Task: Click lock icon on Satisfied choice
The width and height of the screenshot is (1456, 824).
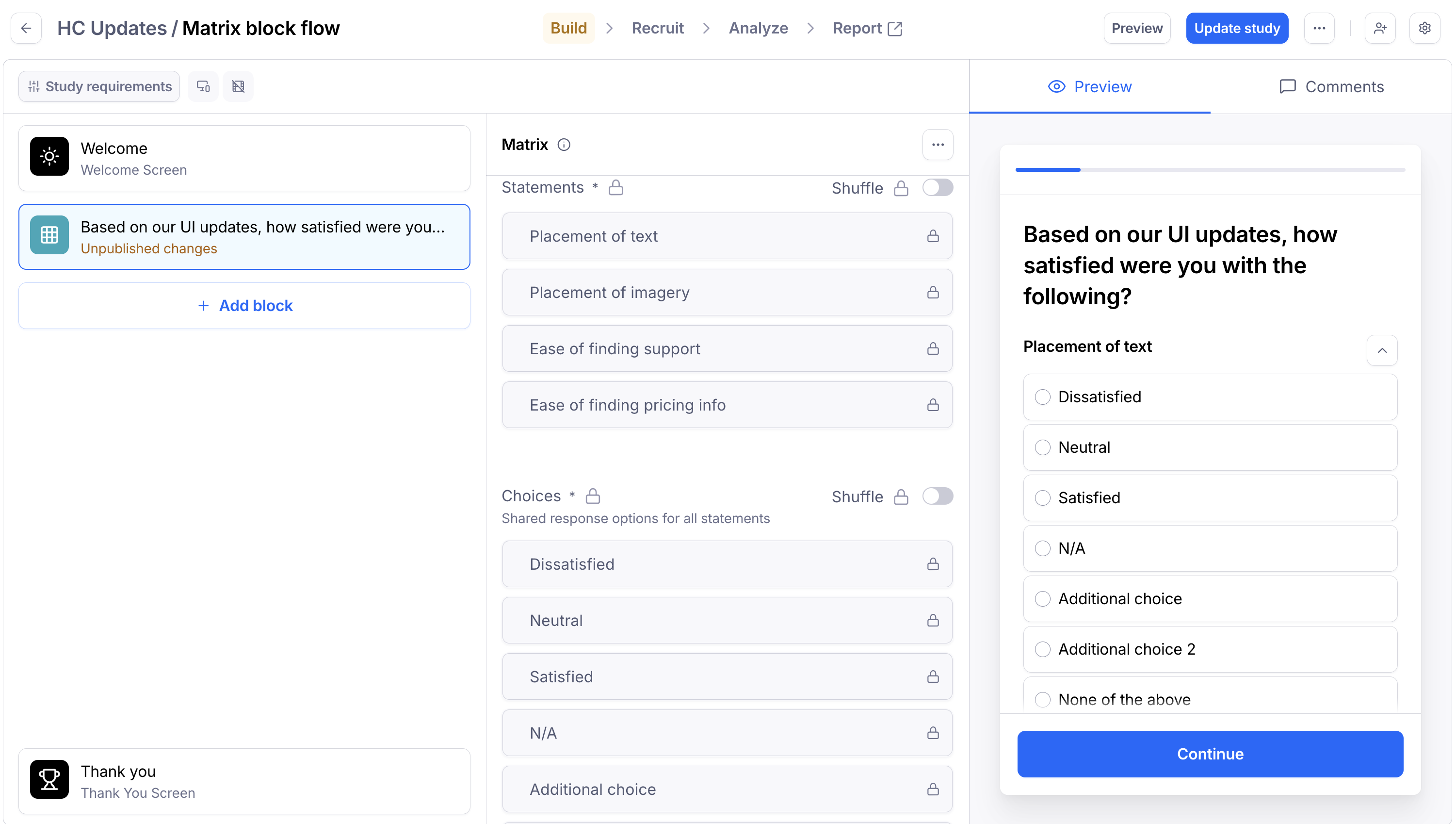Action: coord(932,676)
